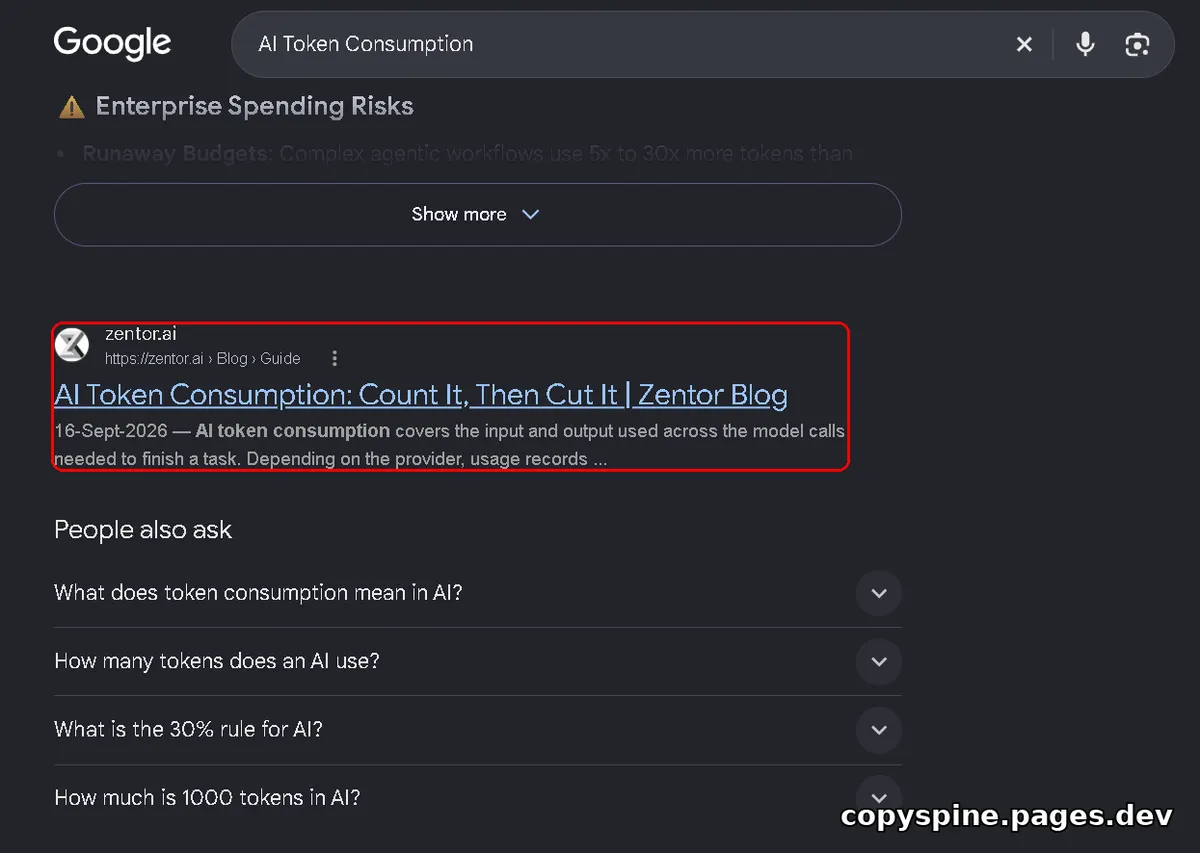The height and width of the screenshot is (853, 1200).
Task: Start voice search with microphone icon
Action: click(1085, 44)
